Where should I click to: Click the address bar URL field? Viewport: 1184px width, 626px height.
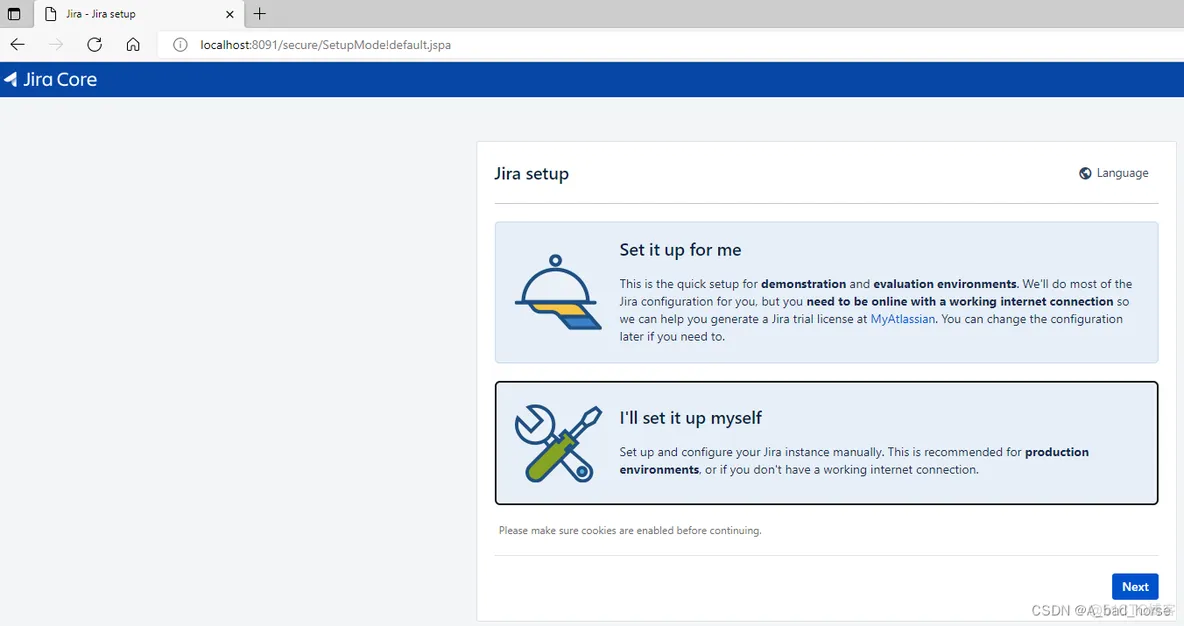[671, 45]
